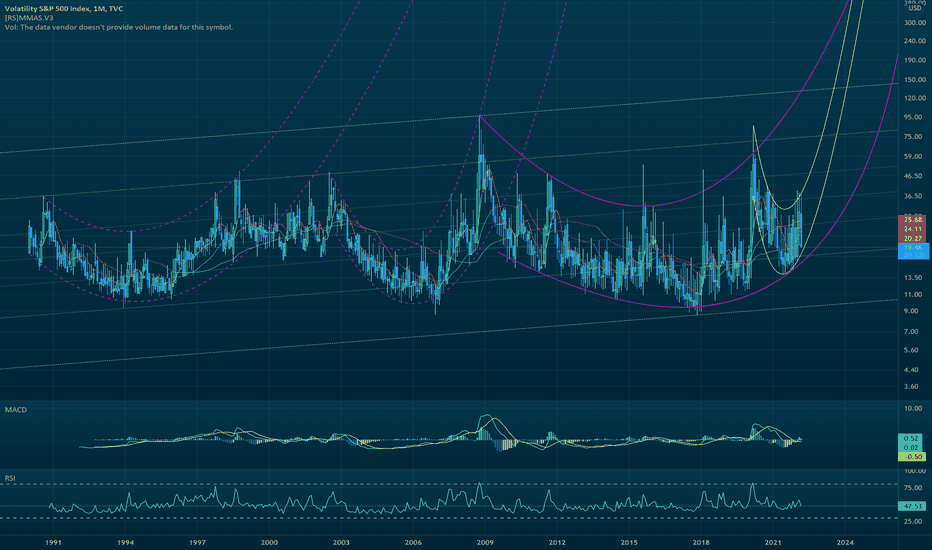Click the blue current price tag
This screenshot has width=932, height=550.
914,251
